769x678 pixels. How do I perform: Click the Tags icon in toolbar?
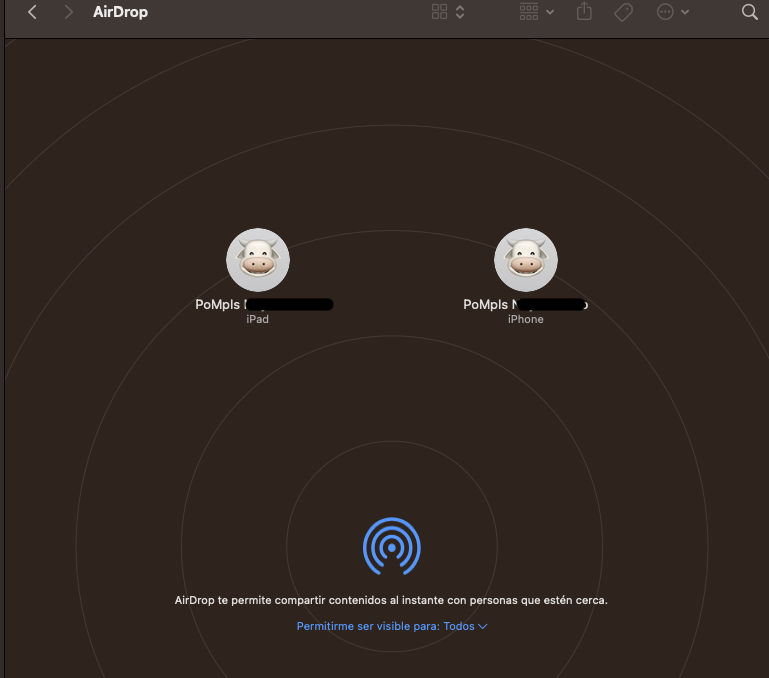(x=623, y=12)
